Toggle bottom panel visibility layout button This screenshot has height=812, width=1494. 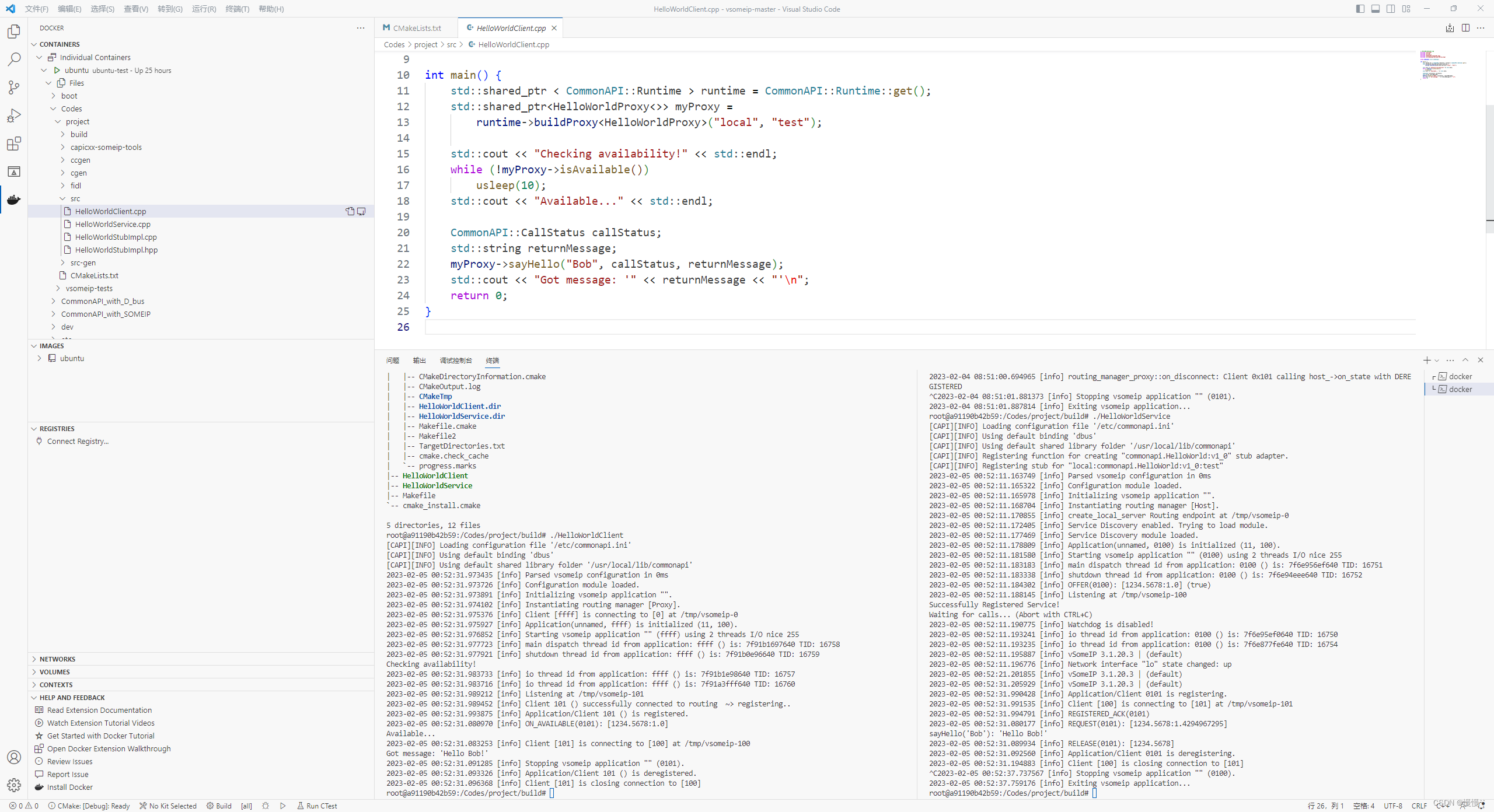click(x=1376, y=9)
